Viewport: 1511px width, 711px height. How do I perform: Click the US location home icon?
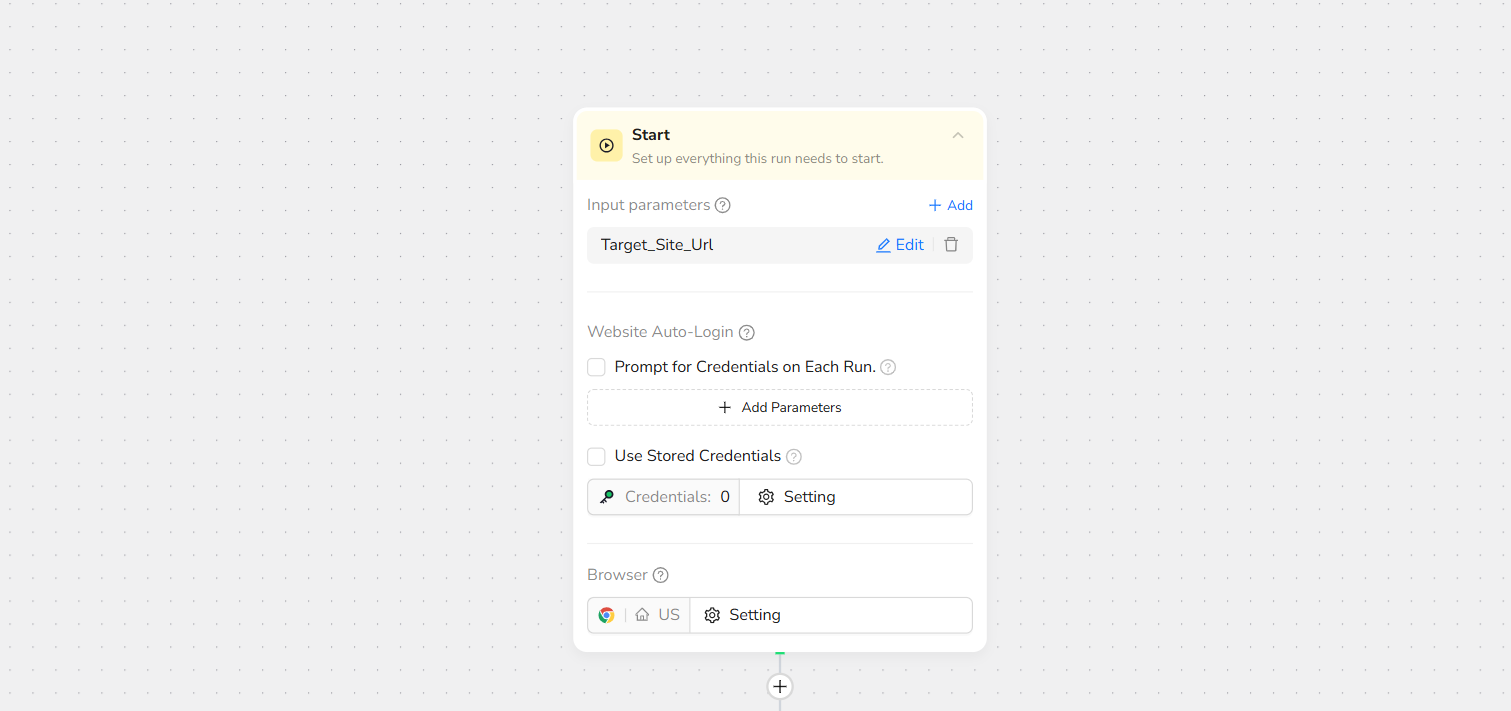642,615
